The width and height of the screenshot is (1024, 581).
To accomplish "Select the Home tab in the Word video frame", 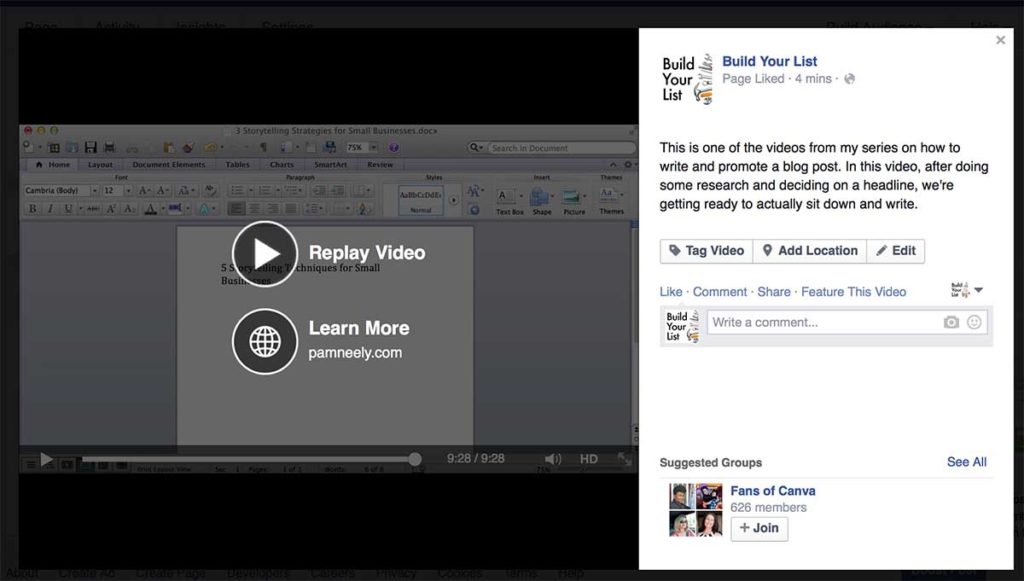I will pyautogui.click(x=53, y=165).
